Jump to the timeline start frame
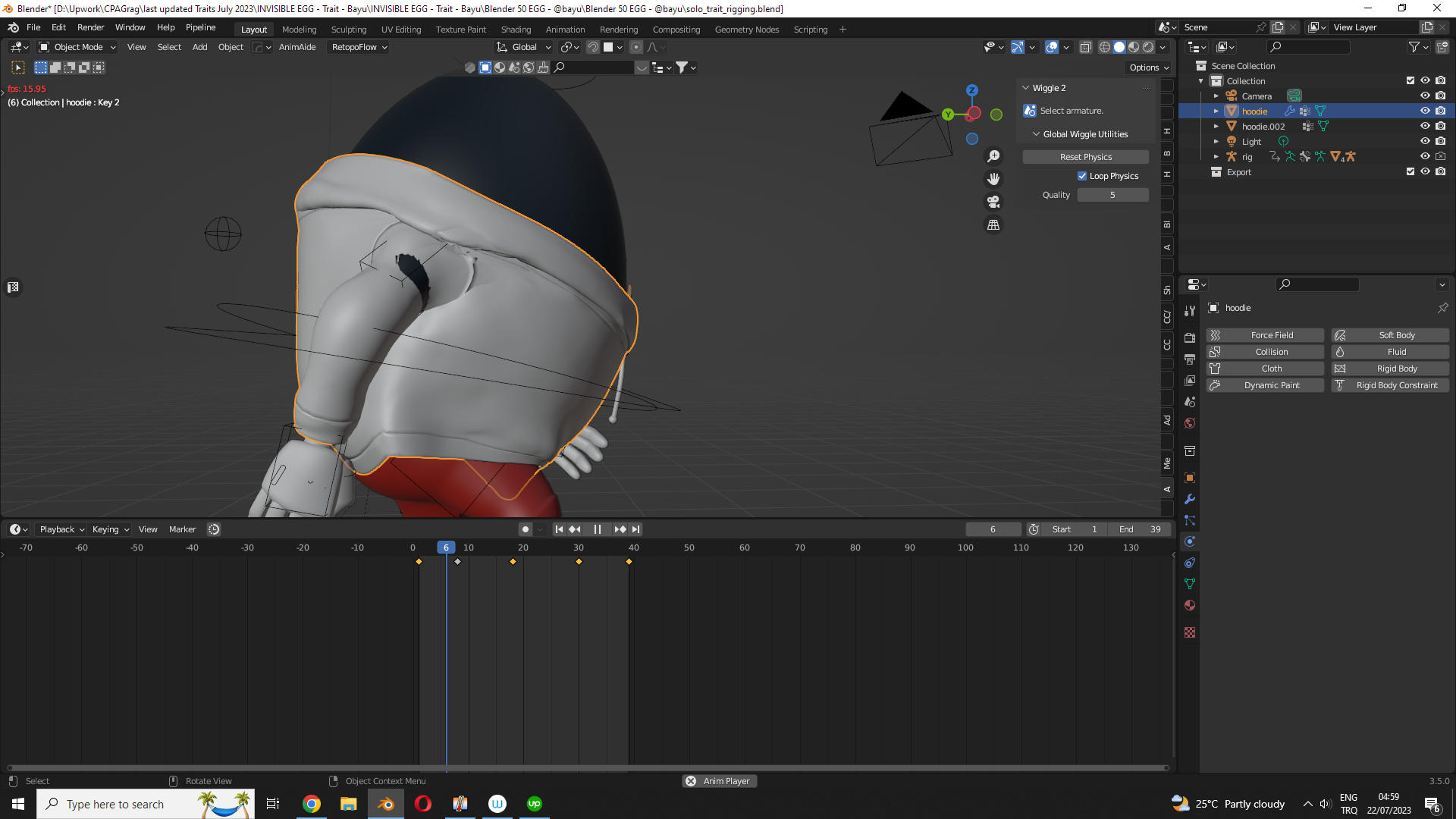Screen dimensions: 1456x819 point(559,529)
